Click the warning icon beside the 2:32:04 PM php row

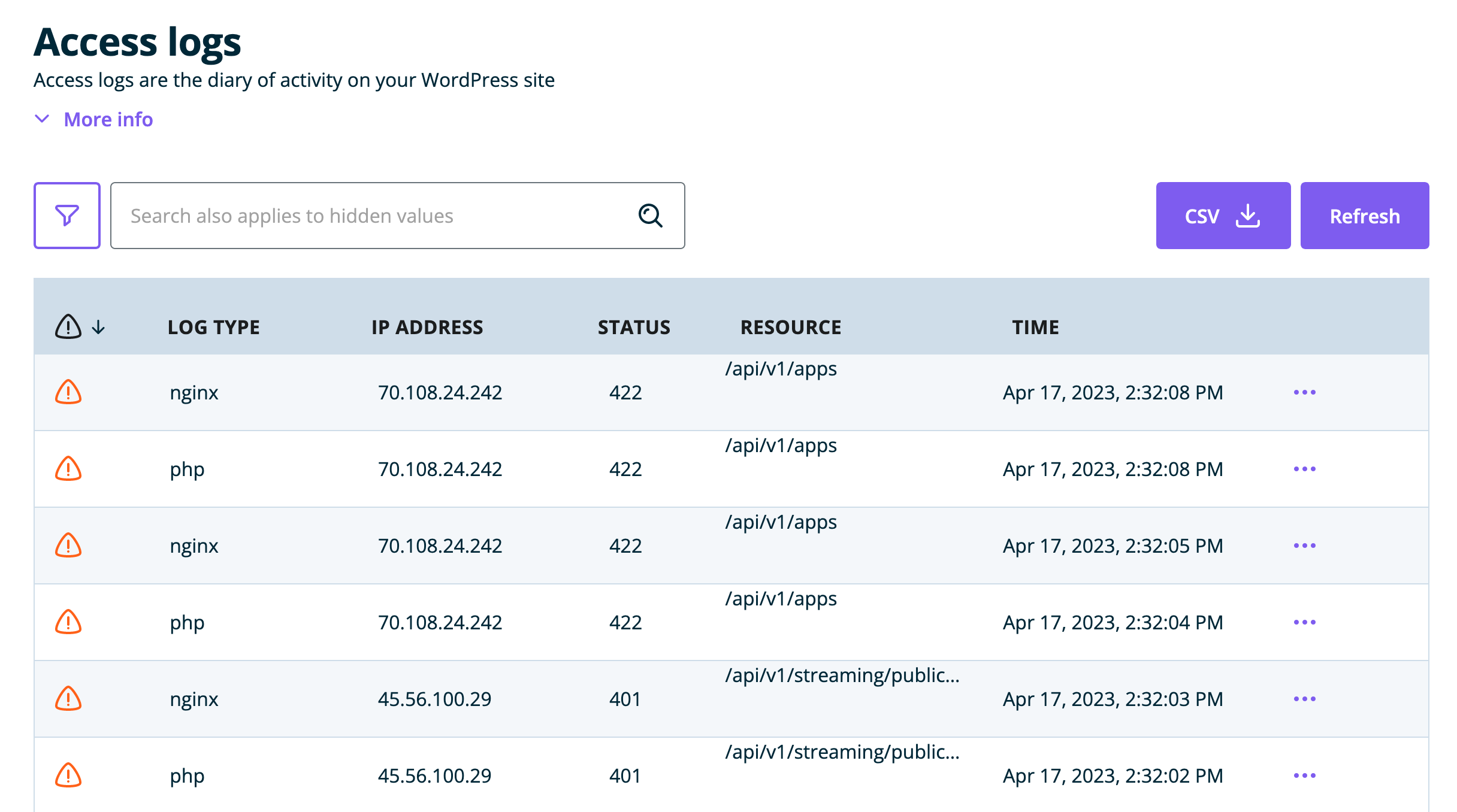[x=68, y=623]
